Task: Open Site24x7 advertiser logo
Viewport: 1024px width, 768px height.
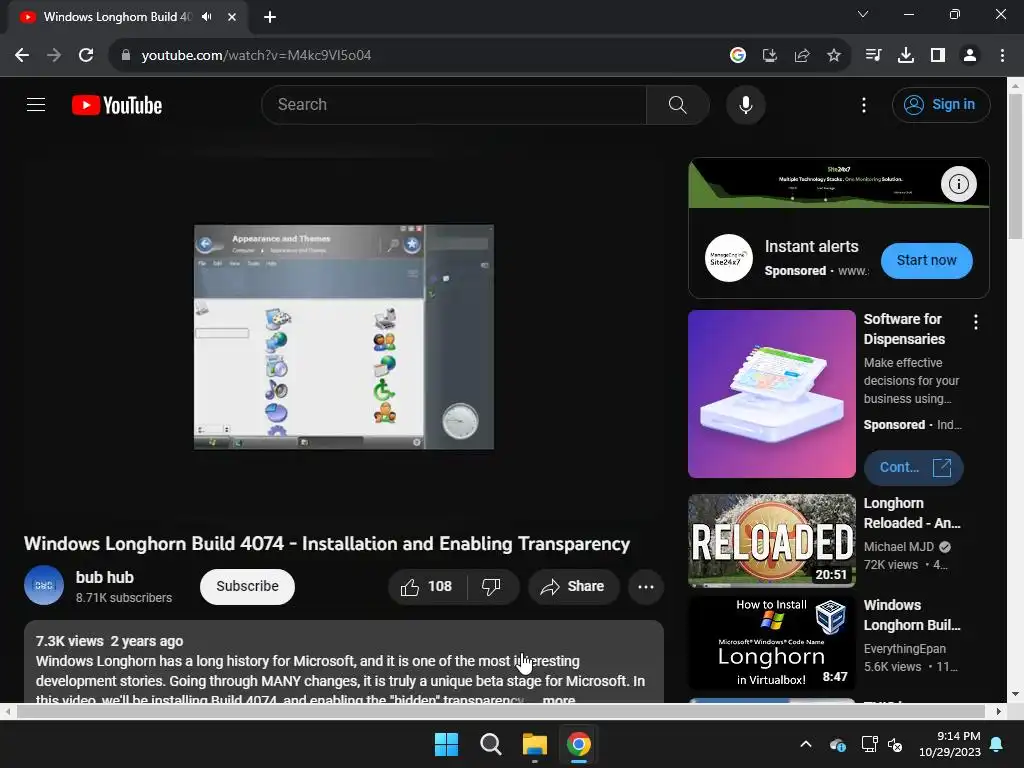Action: pyautogui.click(x=728, y=258)
